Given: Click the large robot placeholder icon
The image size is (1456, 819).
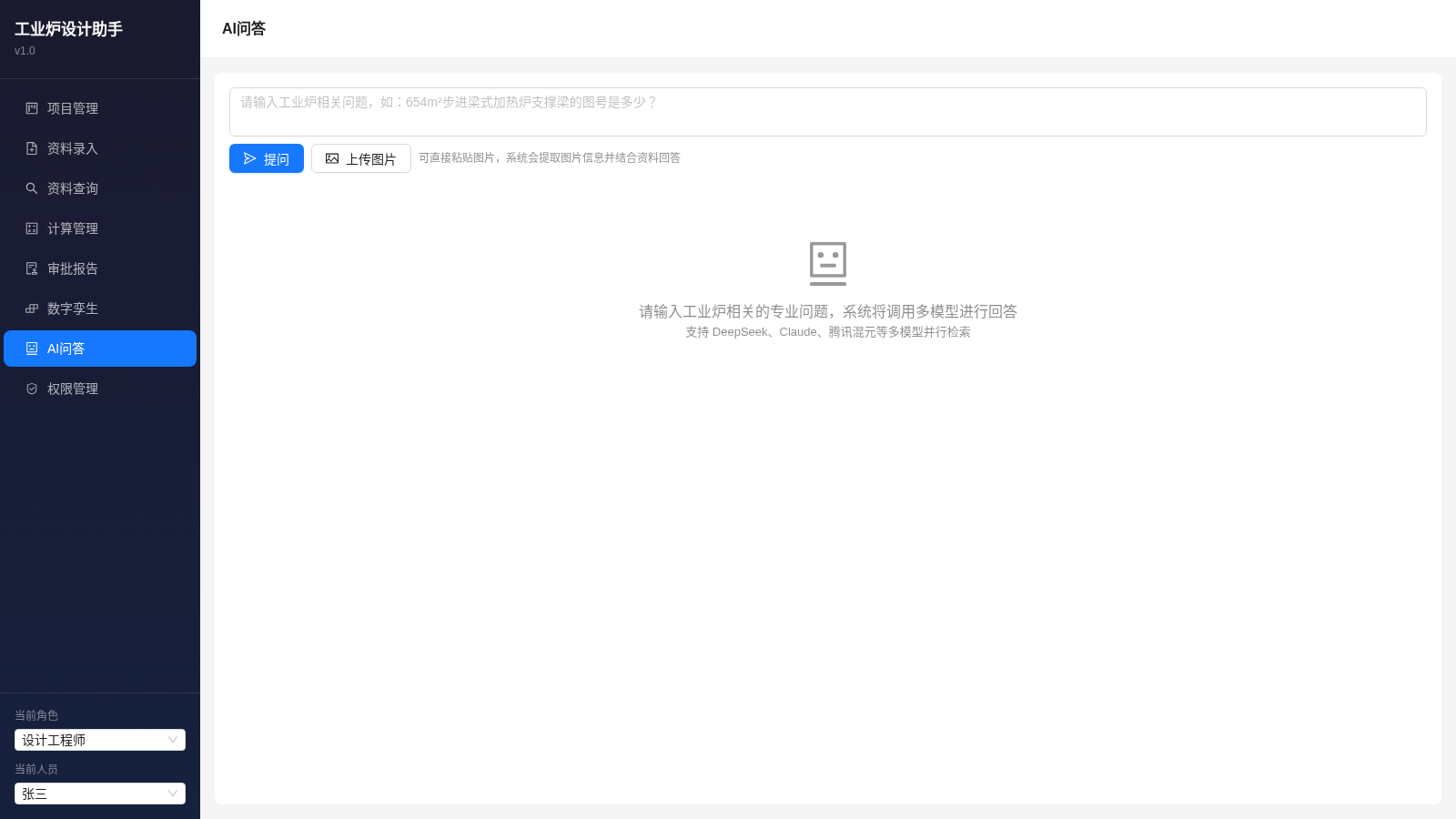Looking at the screenshot, I should (x=828, y=264).
